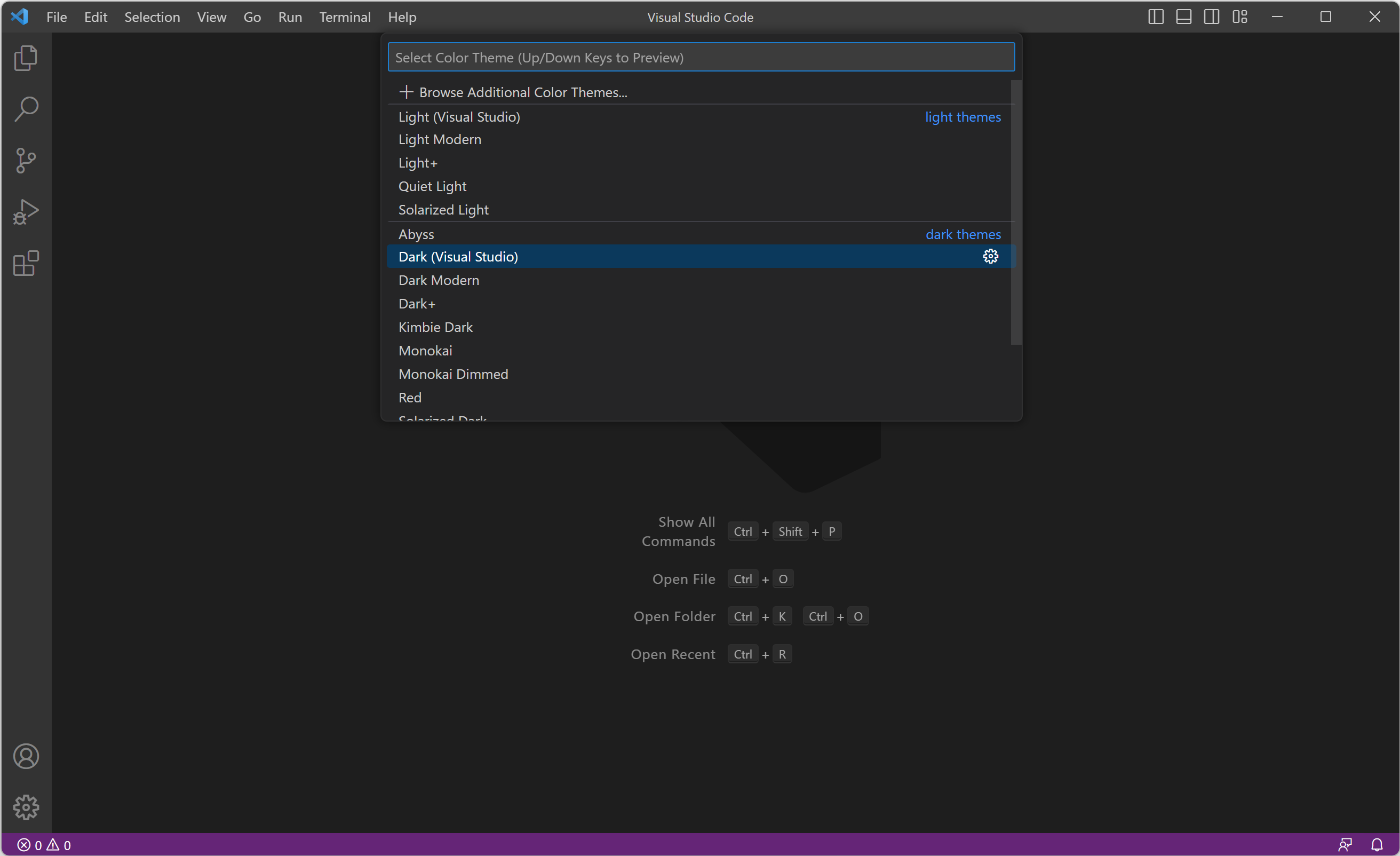Open the Explorer view in activity bar

[x=26, y=59]
